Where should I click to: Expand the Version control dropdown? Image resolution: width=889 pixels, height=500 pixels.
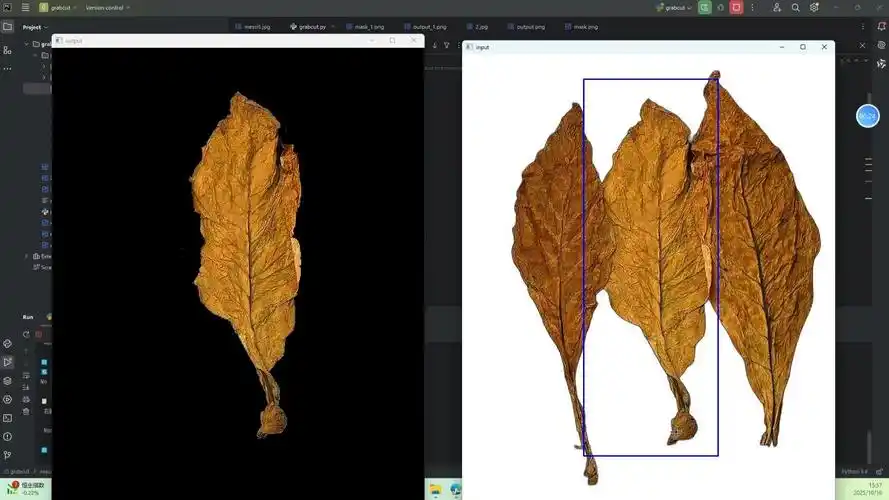pyautogui.click(x=108, y=7)
